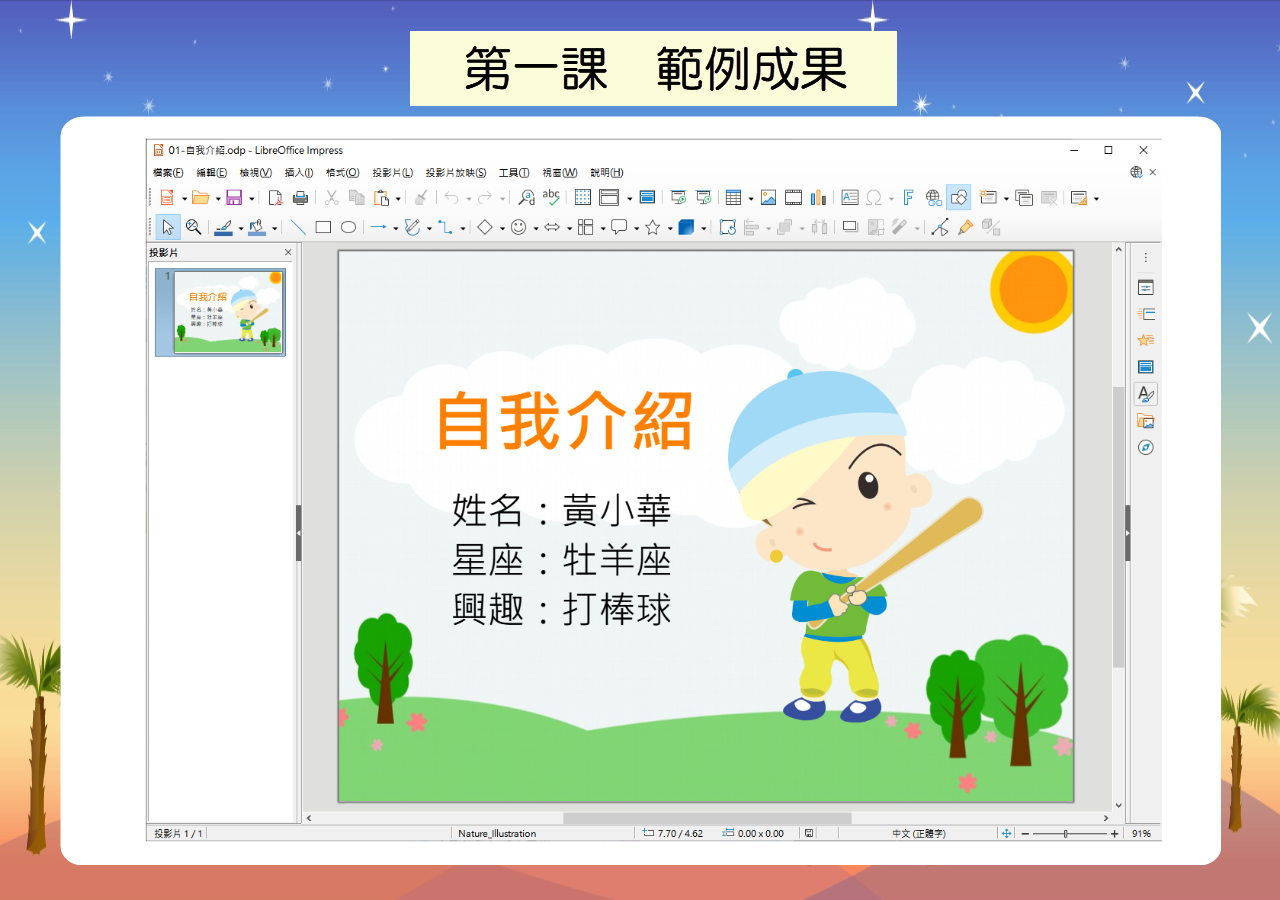Open the 插入(I) menu
This screenshot has height=900, width=1280.
pyautogui.click(x=298, y=173)
